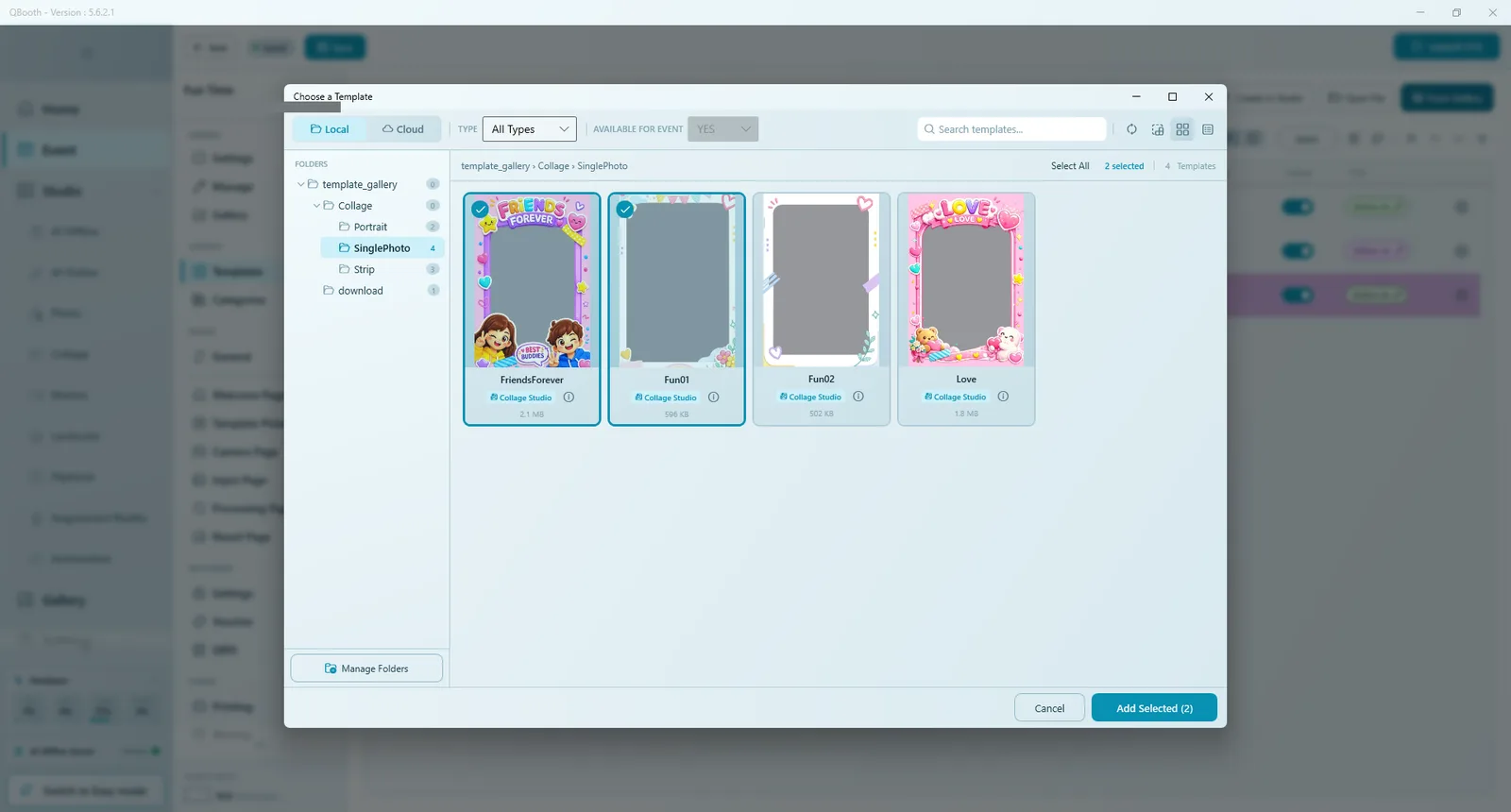
Task: Go to template_gallery in the breadcrumb
Action: coord(495,166)
